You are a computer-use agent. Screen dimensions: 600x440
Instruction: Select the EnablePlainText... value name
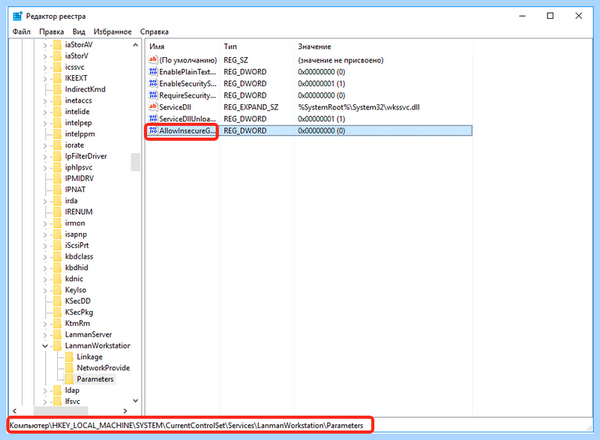pos(188,72)
